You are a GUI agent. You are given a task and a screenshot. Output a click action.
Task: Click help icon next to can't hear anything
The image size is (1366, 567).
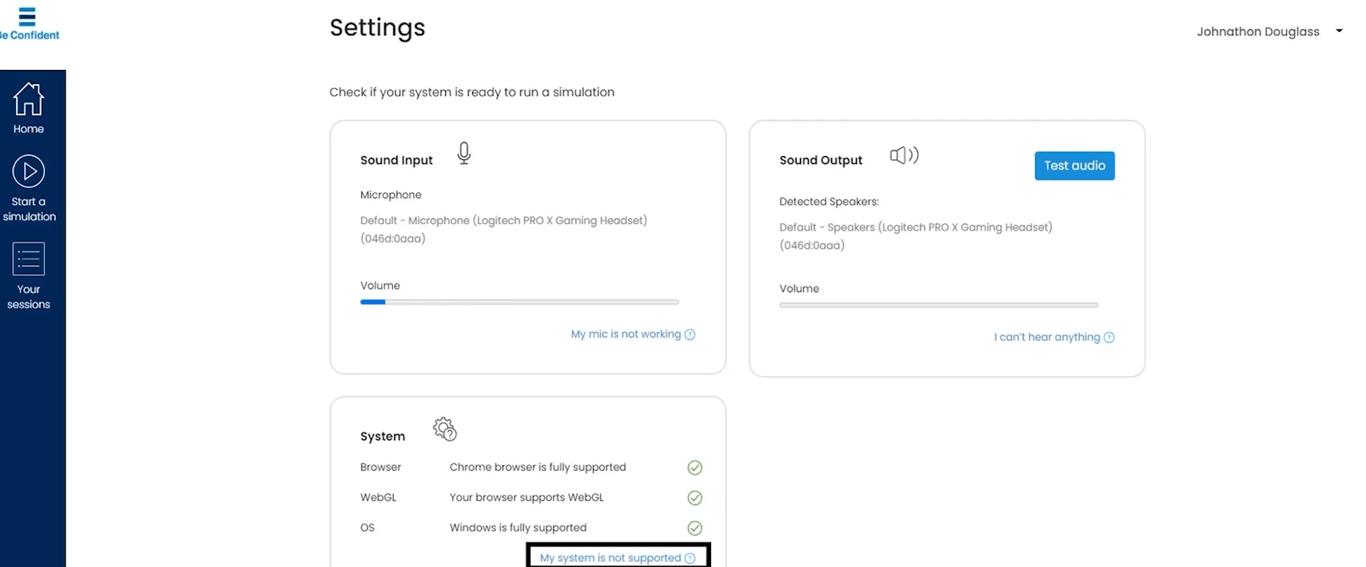click(x=1109, y=338)
